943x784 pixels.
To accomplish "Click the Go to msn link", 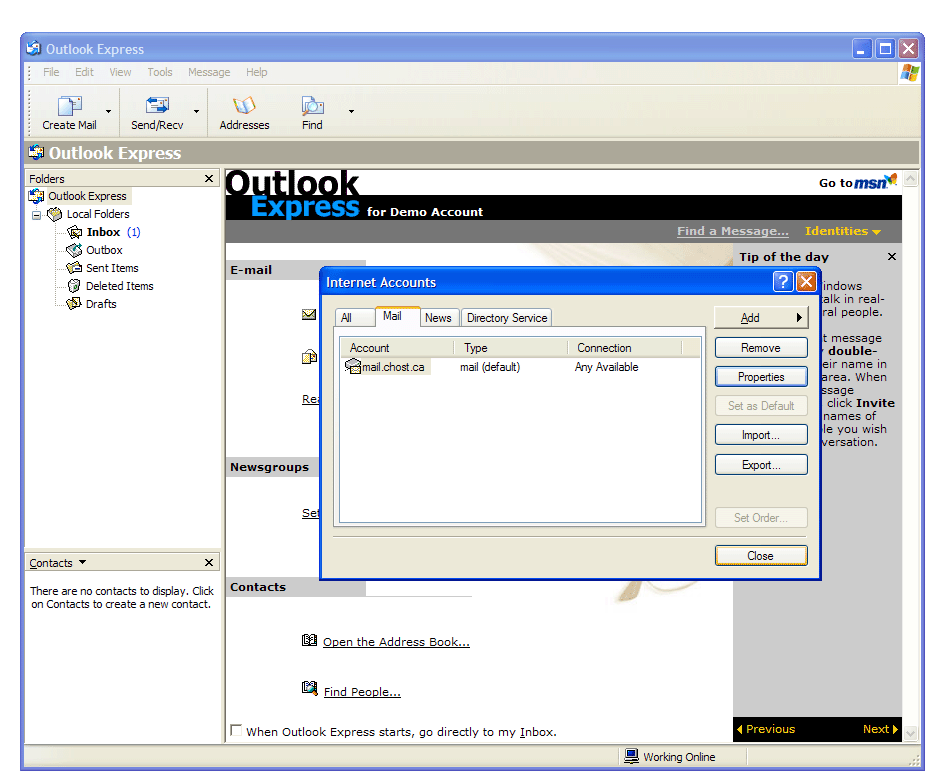I will point(858,182).
